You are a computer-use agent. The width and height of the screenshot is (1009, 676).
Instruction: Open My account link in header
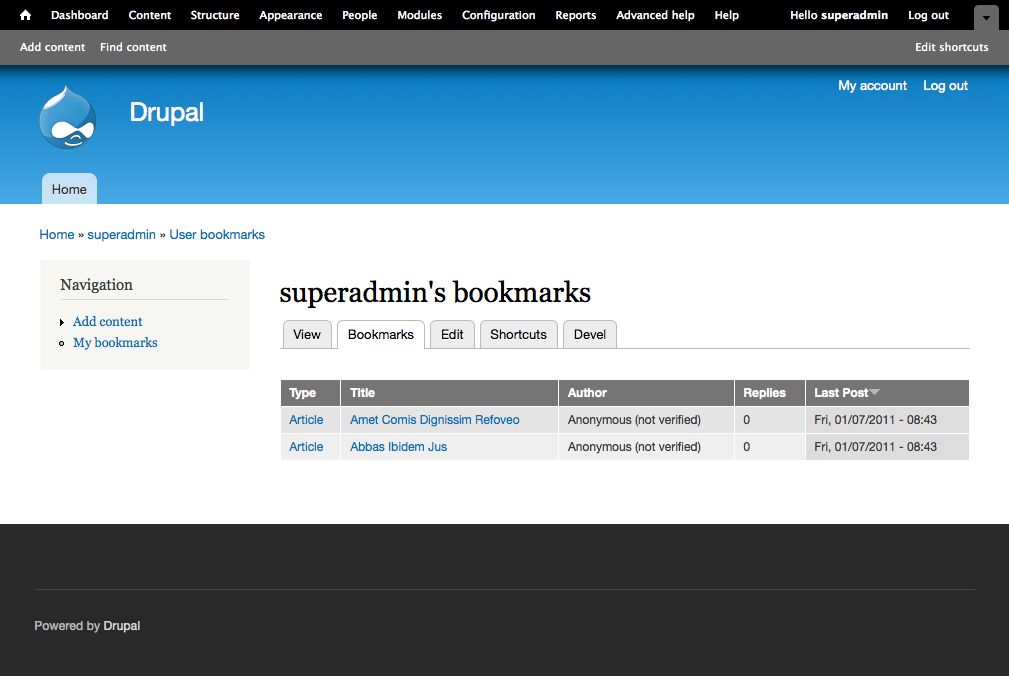tap(872, 86)
